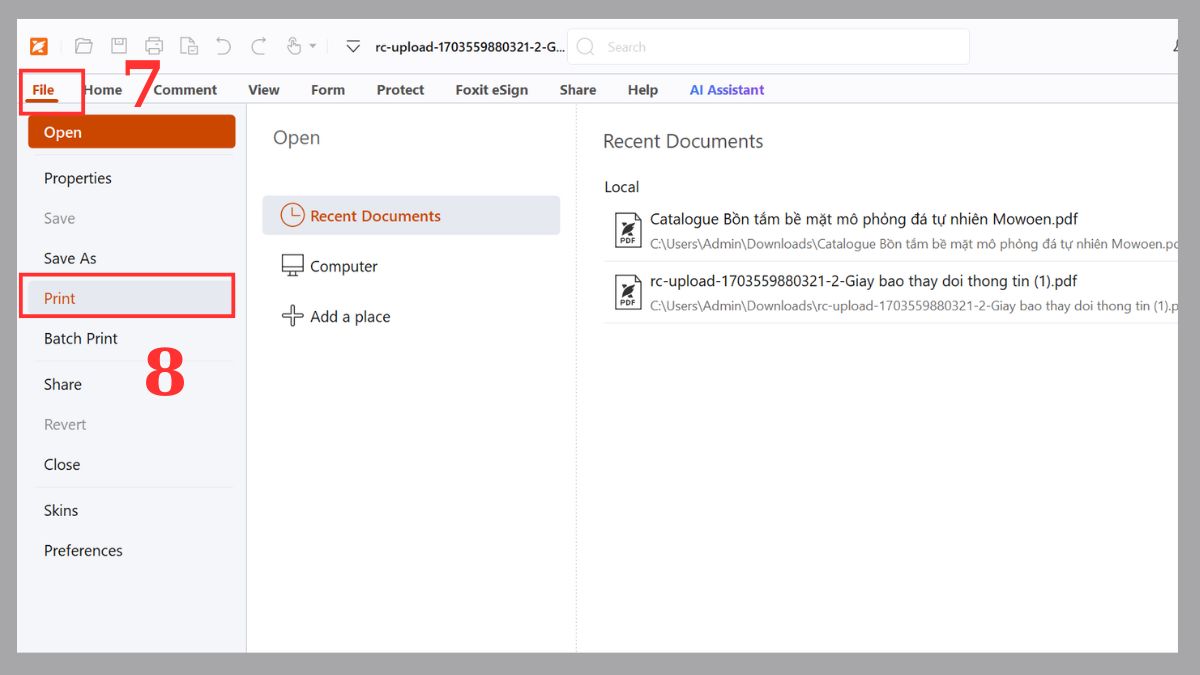Click Add a place option

(x=350, y=316)
